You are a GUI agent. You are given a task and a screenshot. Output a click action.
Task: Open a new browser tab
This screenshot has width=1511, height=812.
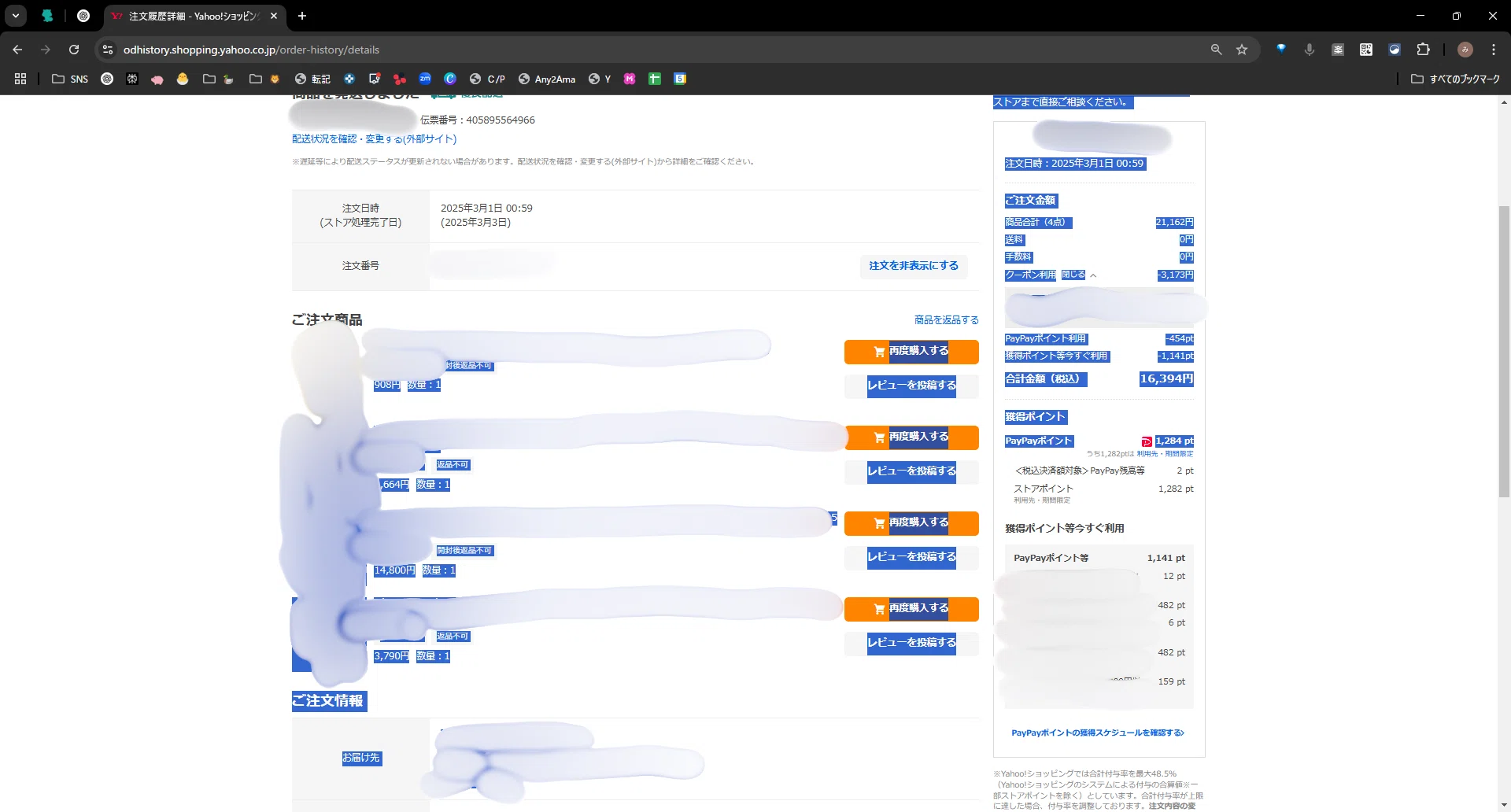[302, 16]
